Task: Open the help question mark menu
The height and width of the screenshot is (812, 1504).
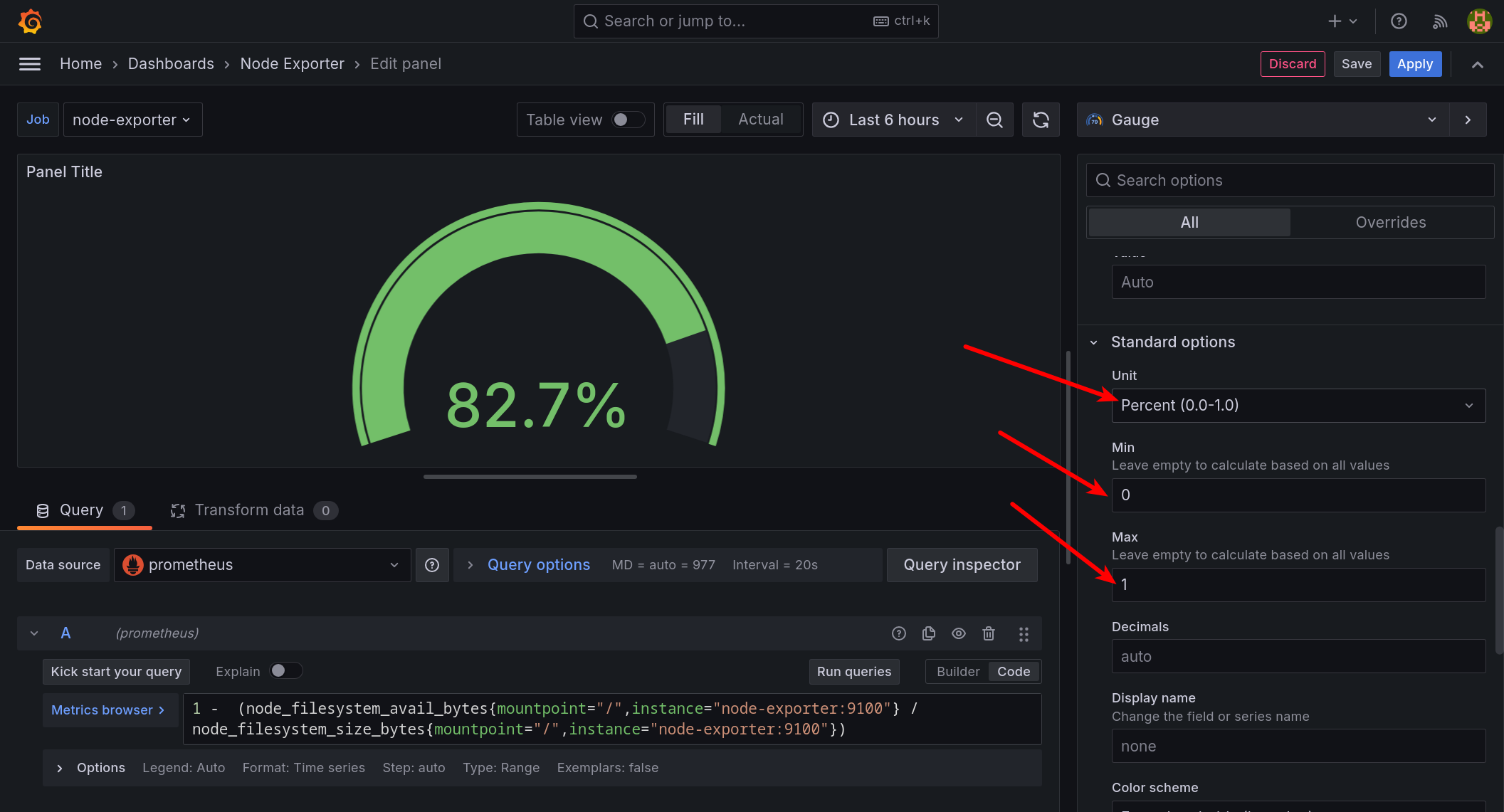Action: (x=1399, y=21)
